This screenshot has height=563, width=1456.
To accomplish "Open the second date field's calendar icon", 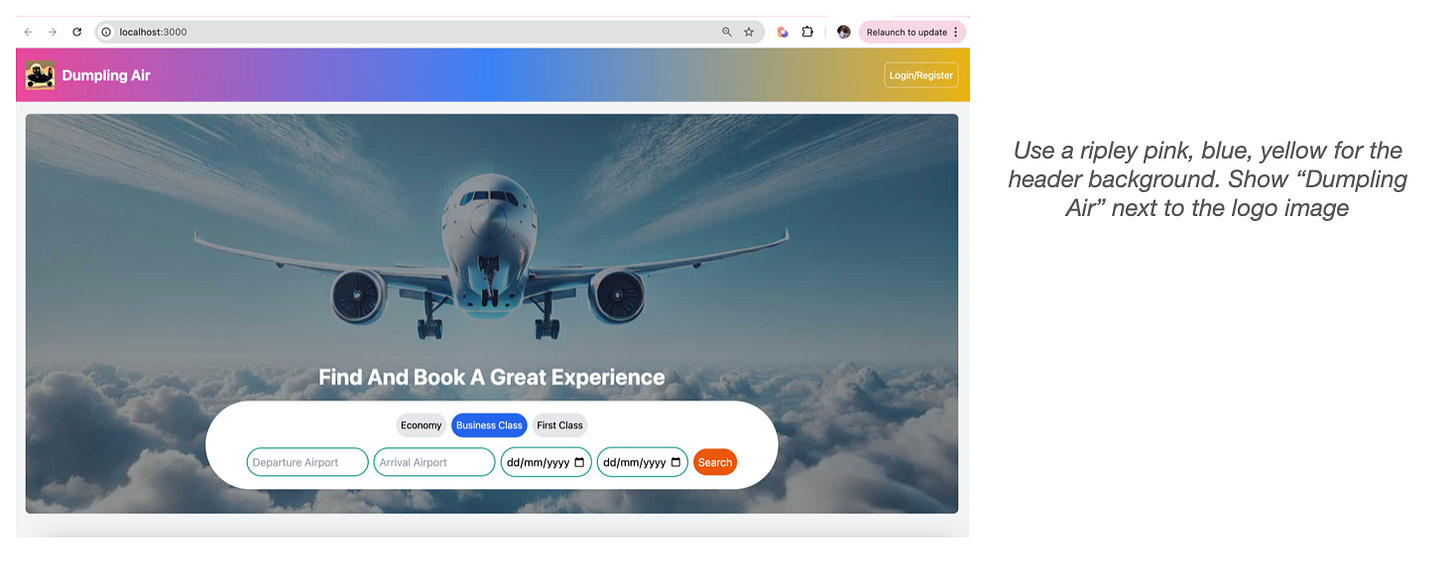I will point(676,462).
